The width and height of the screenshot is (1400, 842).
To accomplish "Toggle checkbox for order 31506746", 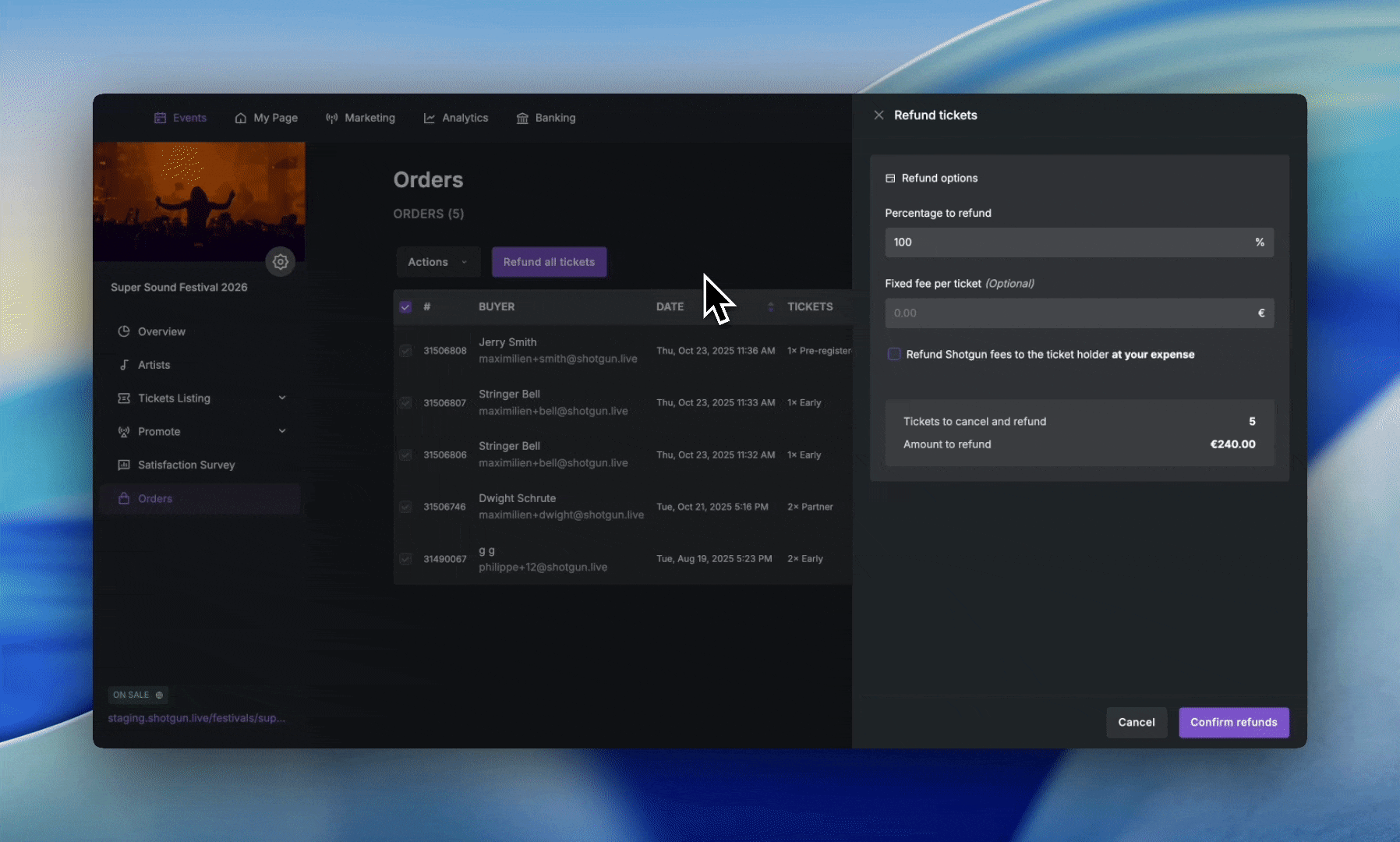I will (x=405, y=507).
